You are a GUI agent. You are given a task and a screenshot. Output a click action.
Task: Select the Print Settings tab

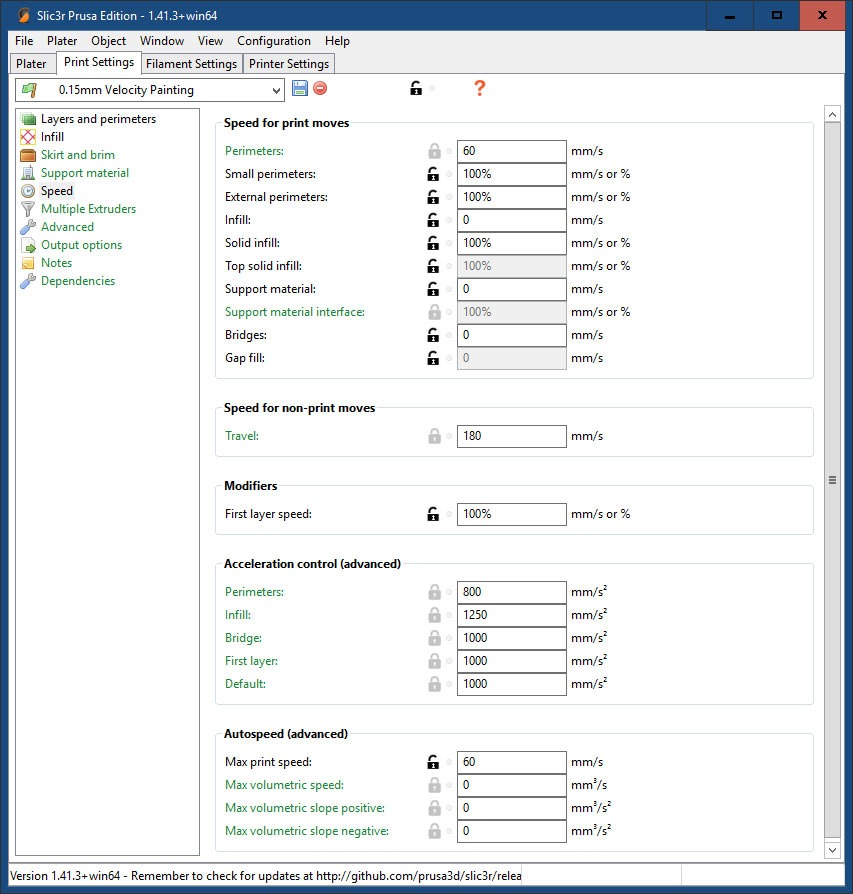point(99,62)
